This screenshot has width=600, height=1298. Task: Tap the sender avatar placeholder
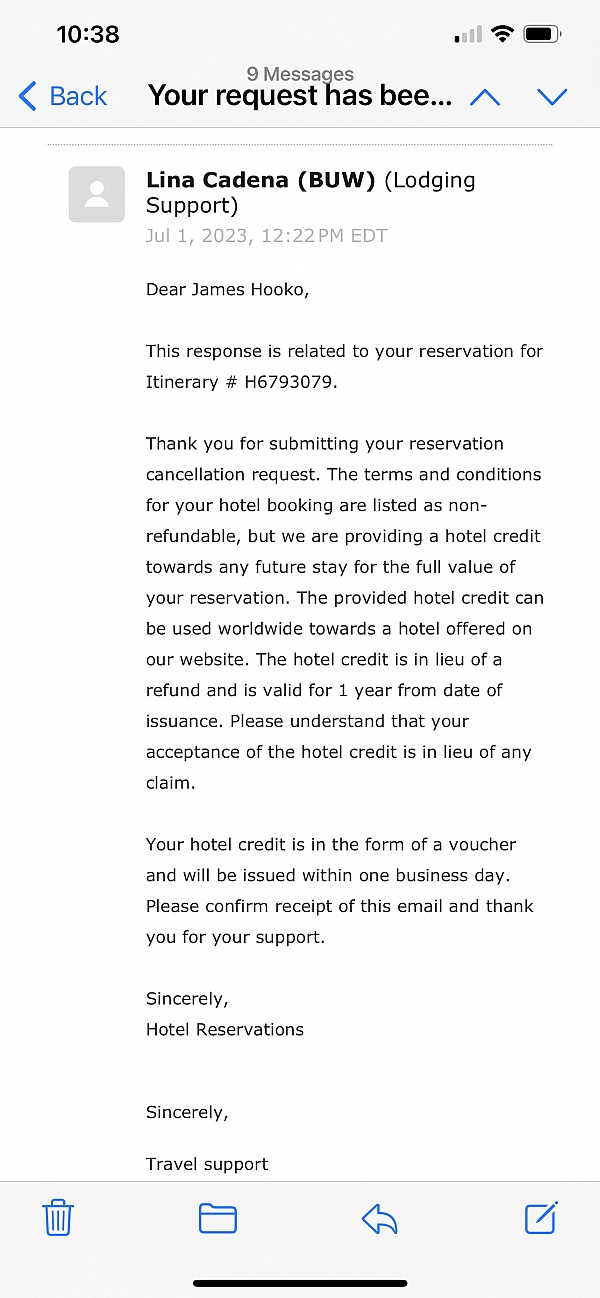point(97,194)
